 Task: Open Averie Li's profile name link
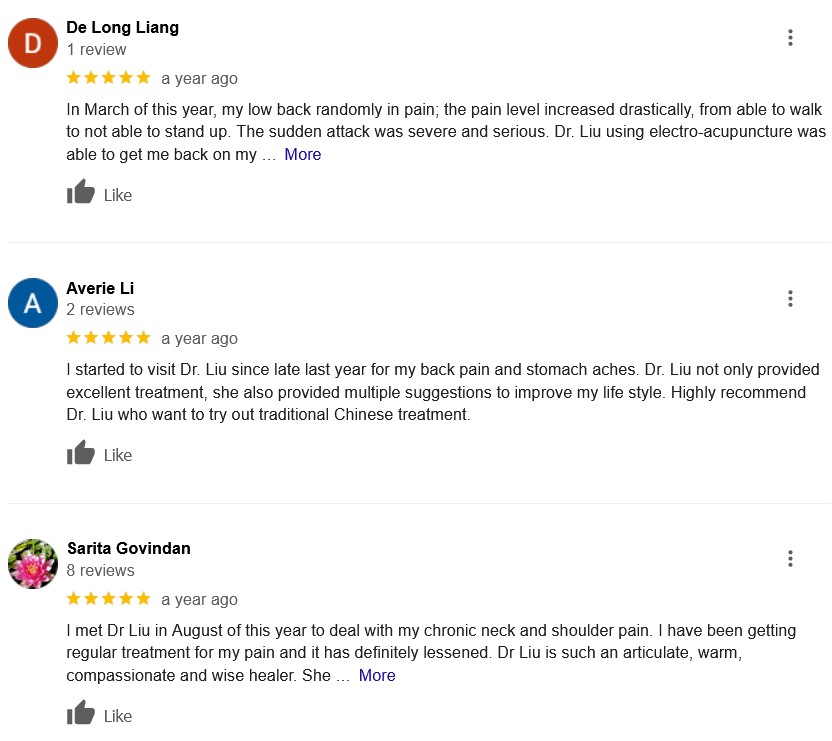(x=100, y=288)
